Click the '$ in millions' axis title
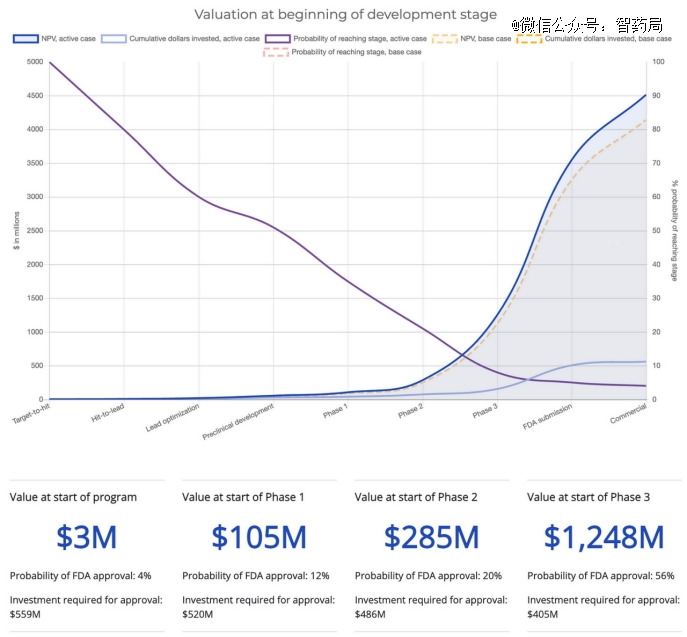The width and height of the screenshot is (687, 637). [17, 230]
